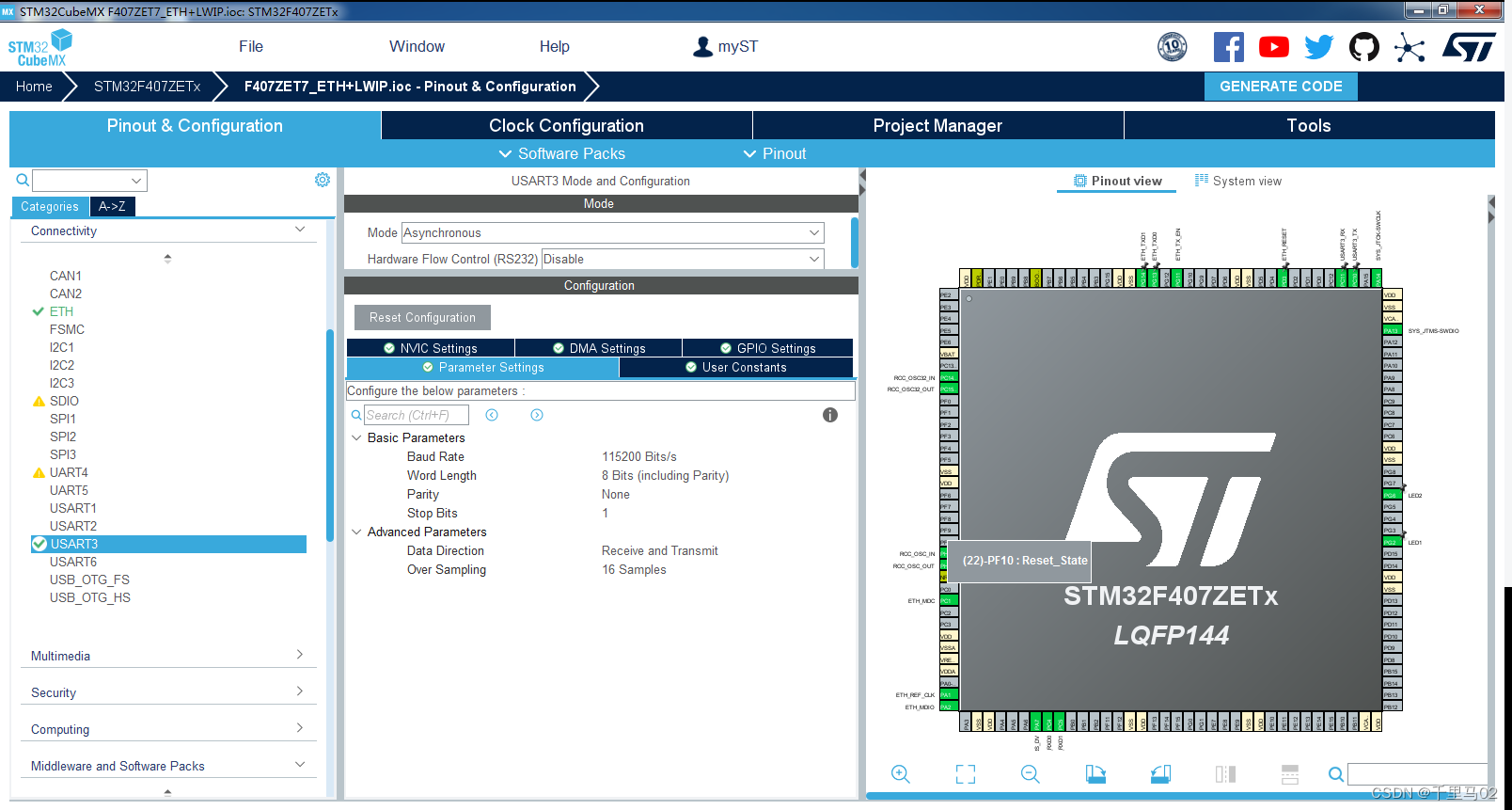Select the SDIO peripheral
1512x810 pixels.
point(64,401)
